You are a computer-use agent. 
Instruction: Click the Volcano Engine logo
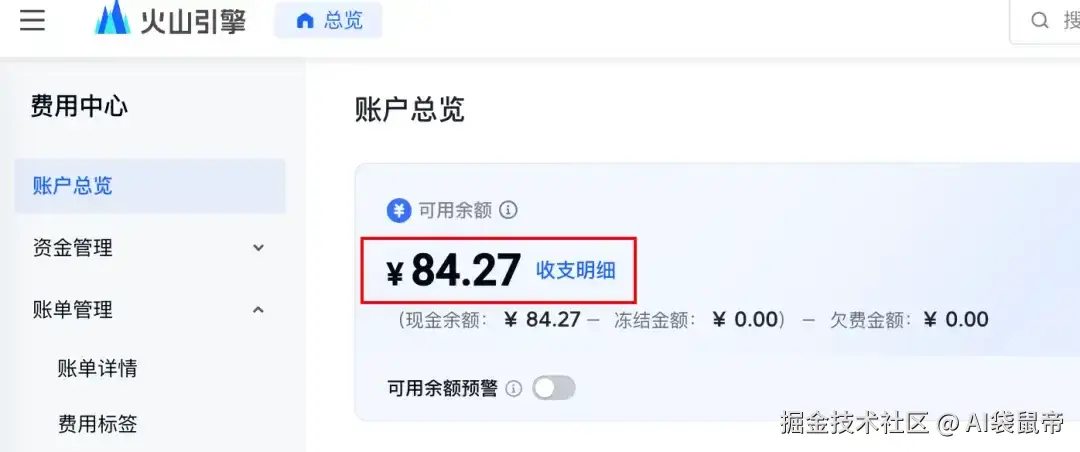112,18
